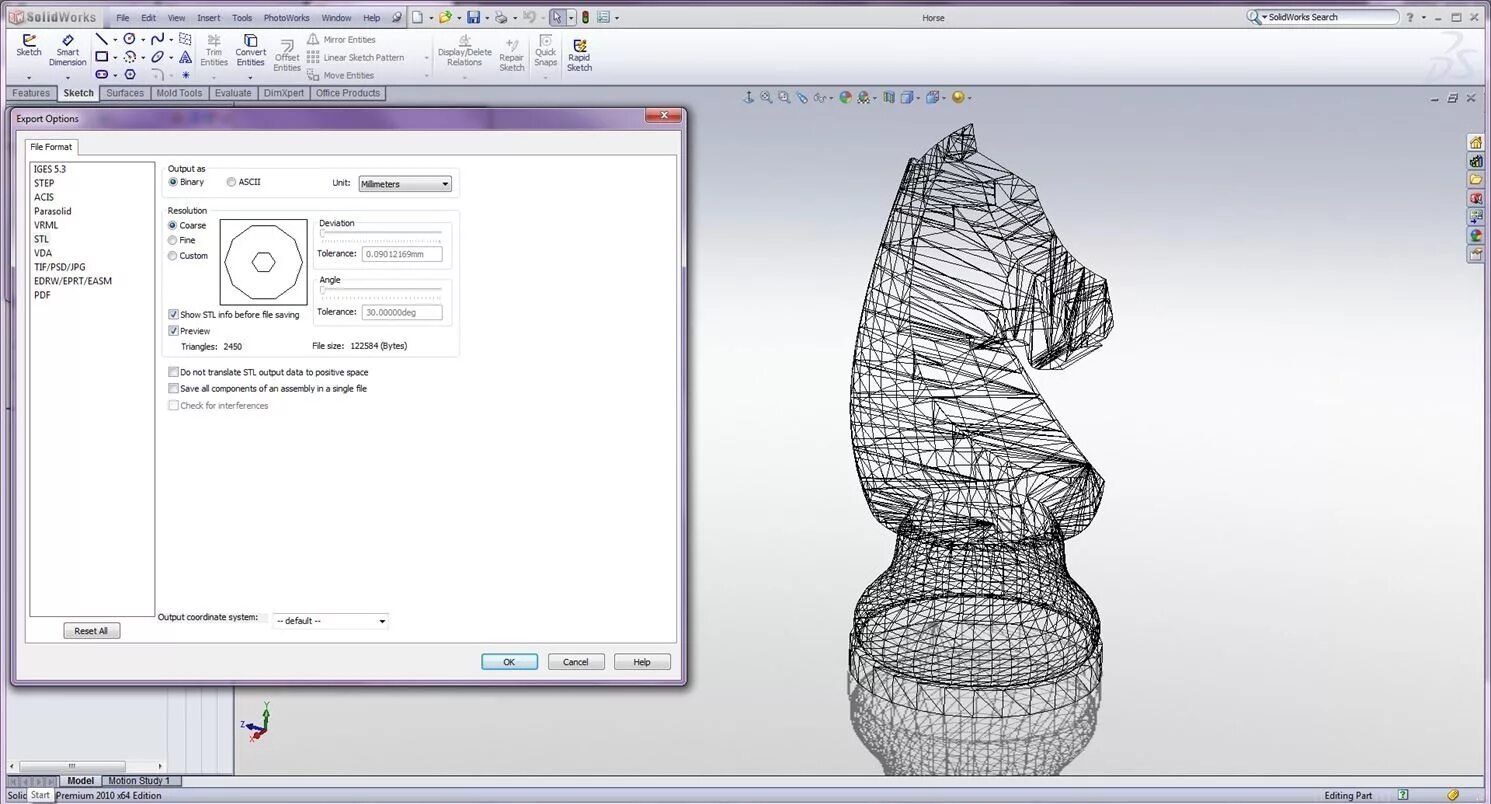Select the Point sketch tool

[185, 75]
